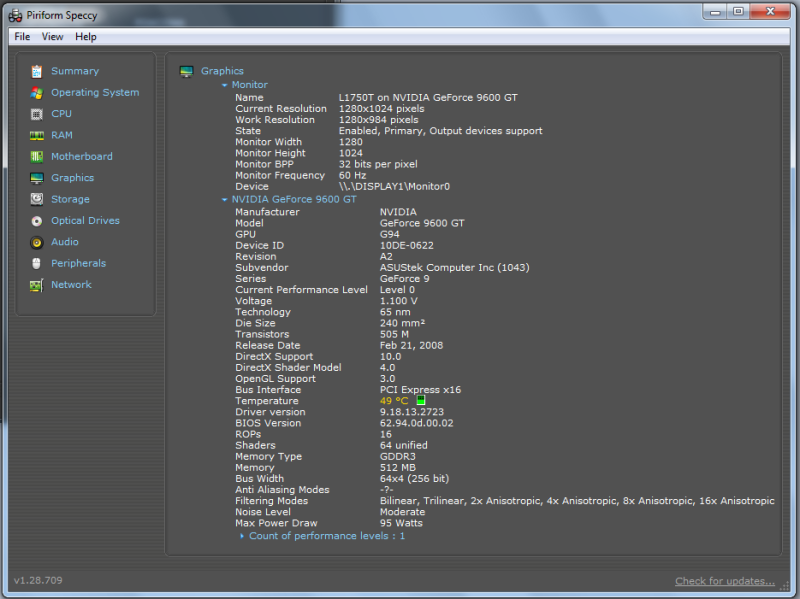This screenshot has width=800, height=599.
Task: Click the v1.28.709 version label
Action: point(38,581)
